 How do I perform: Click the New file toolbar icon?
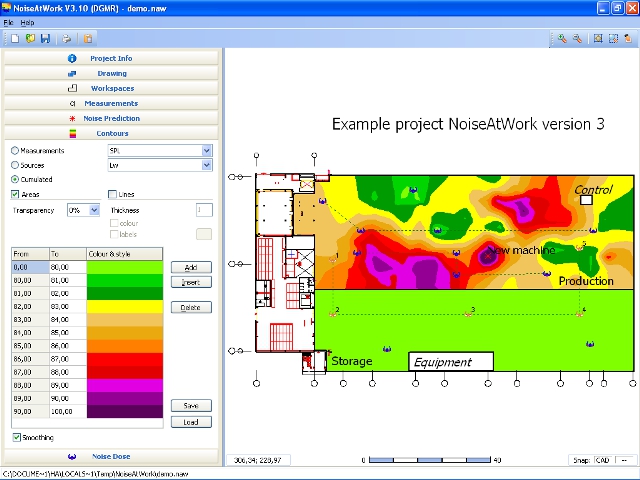(15, 39)
